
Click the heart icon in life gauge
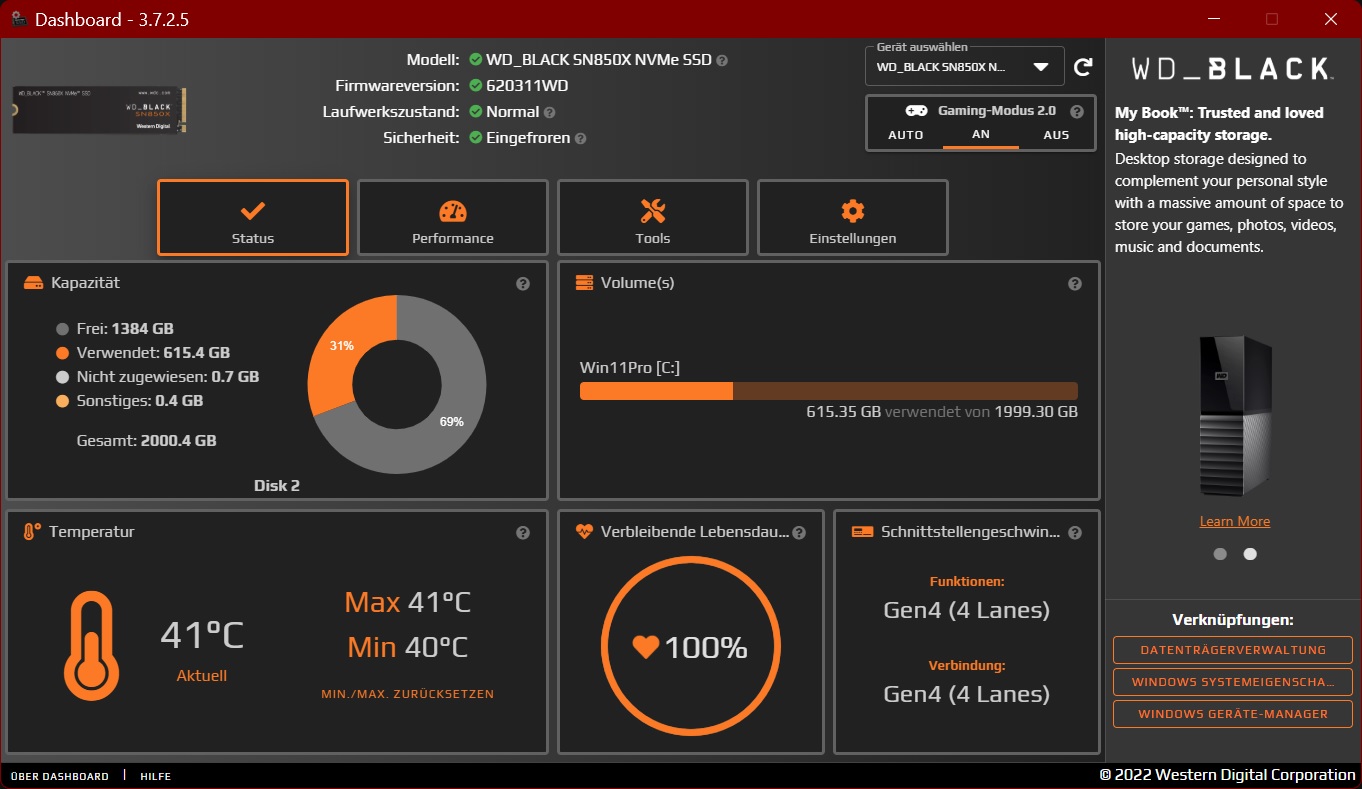tap(646, 647)
